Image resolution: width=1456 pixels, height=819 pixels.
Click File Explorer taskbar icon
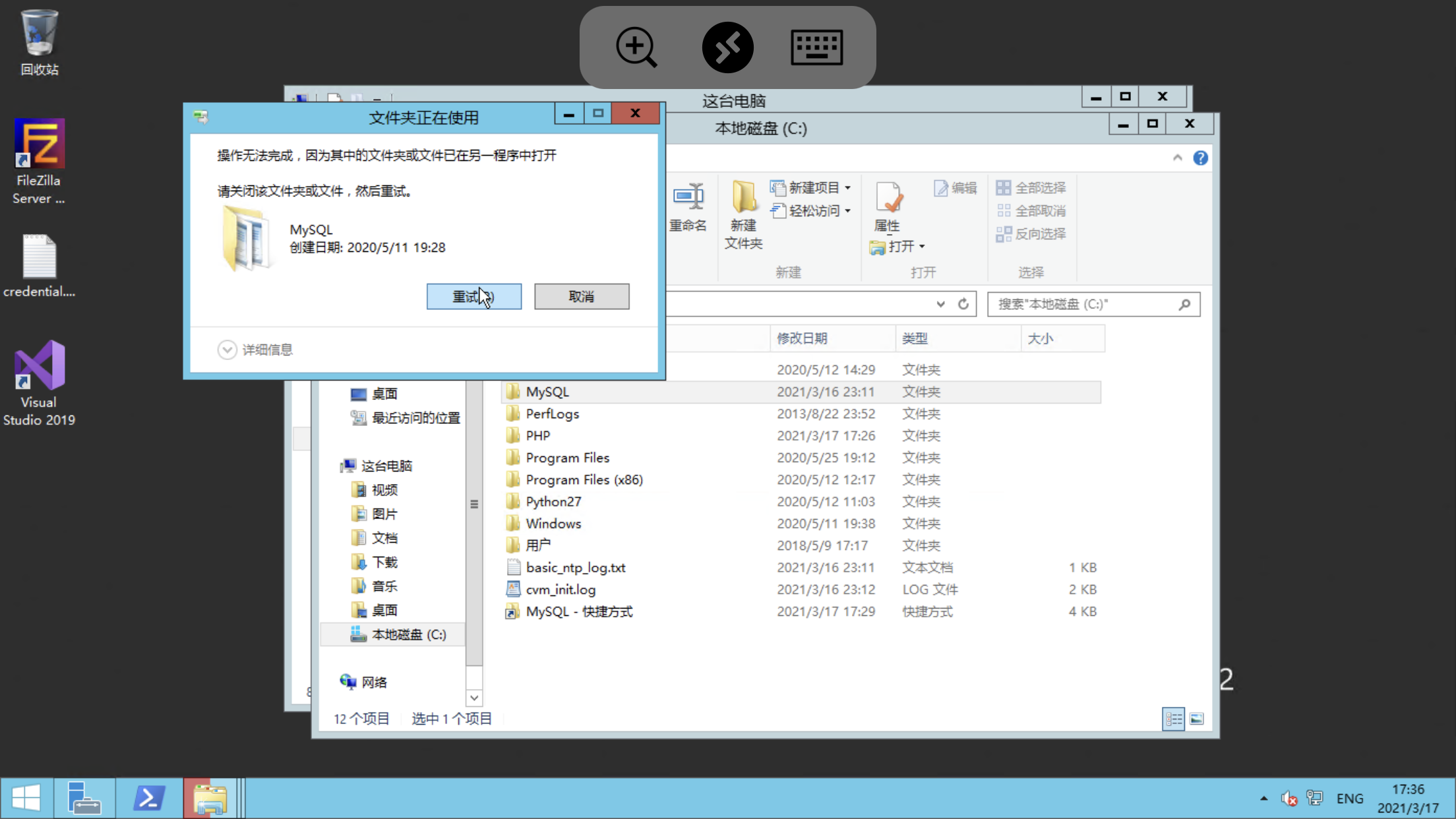coord(210,798)
